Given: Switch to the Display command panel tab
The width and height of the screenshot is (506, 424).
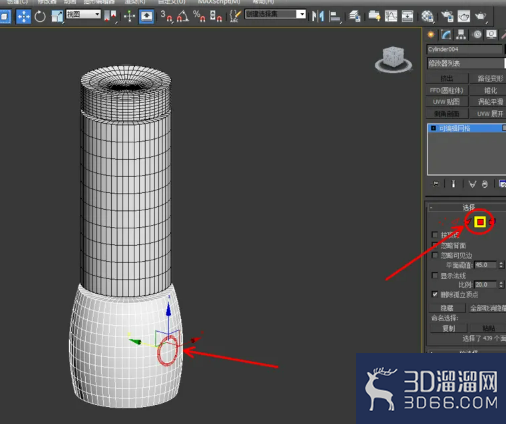Looking at the screenshot, I should (x=491, y=34).
